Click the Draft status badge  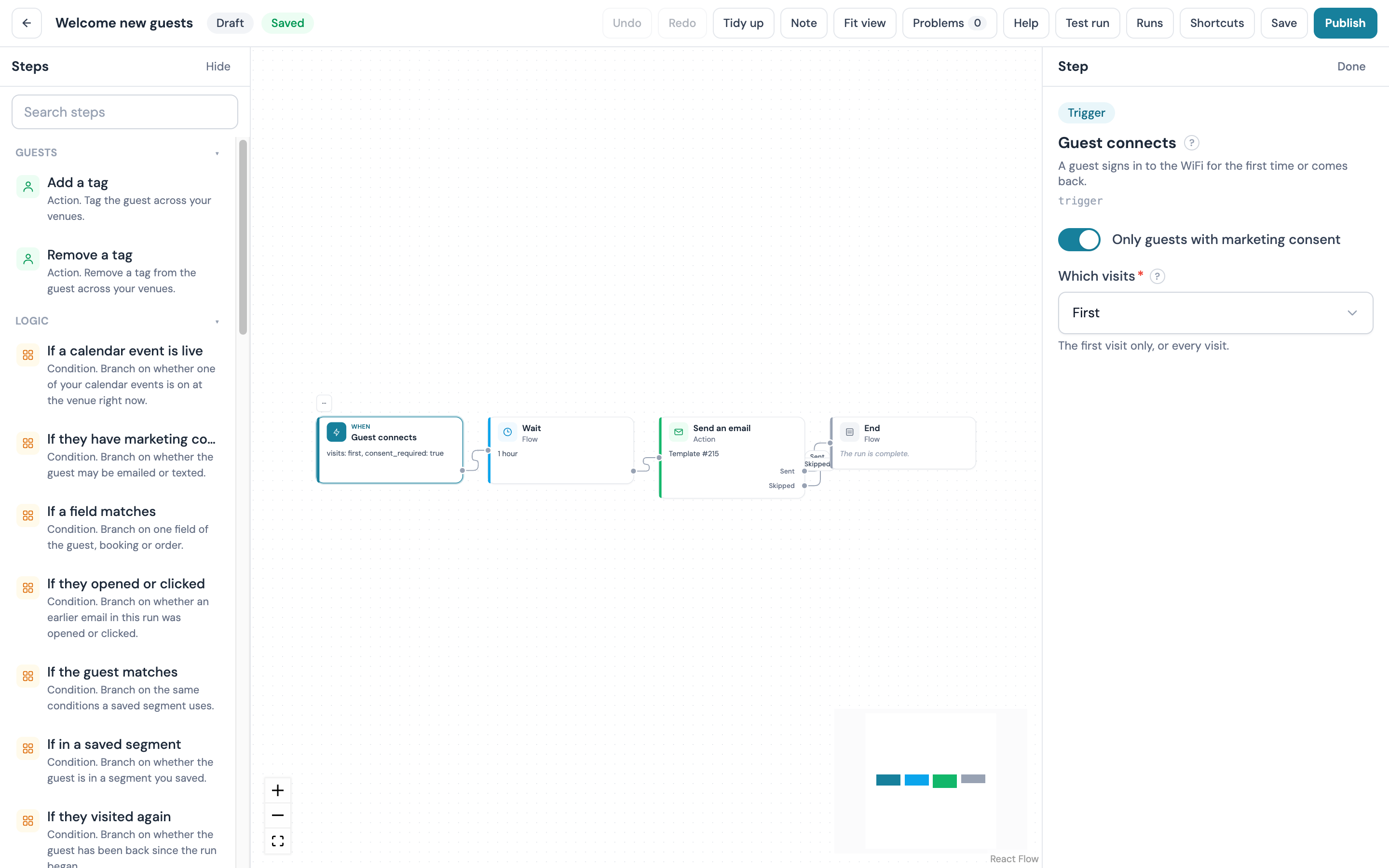pos(230,23)
